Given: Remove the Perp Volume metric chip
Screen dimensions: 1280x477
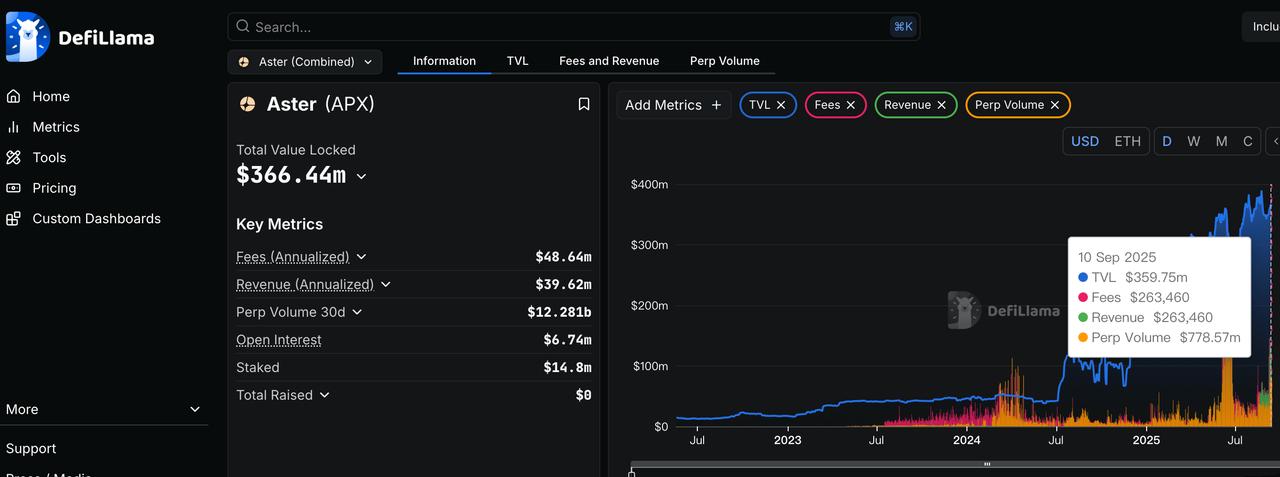Looking at the screenshot, I should [1055, 105].
